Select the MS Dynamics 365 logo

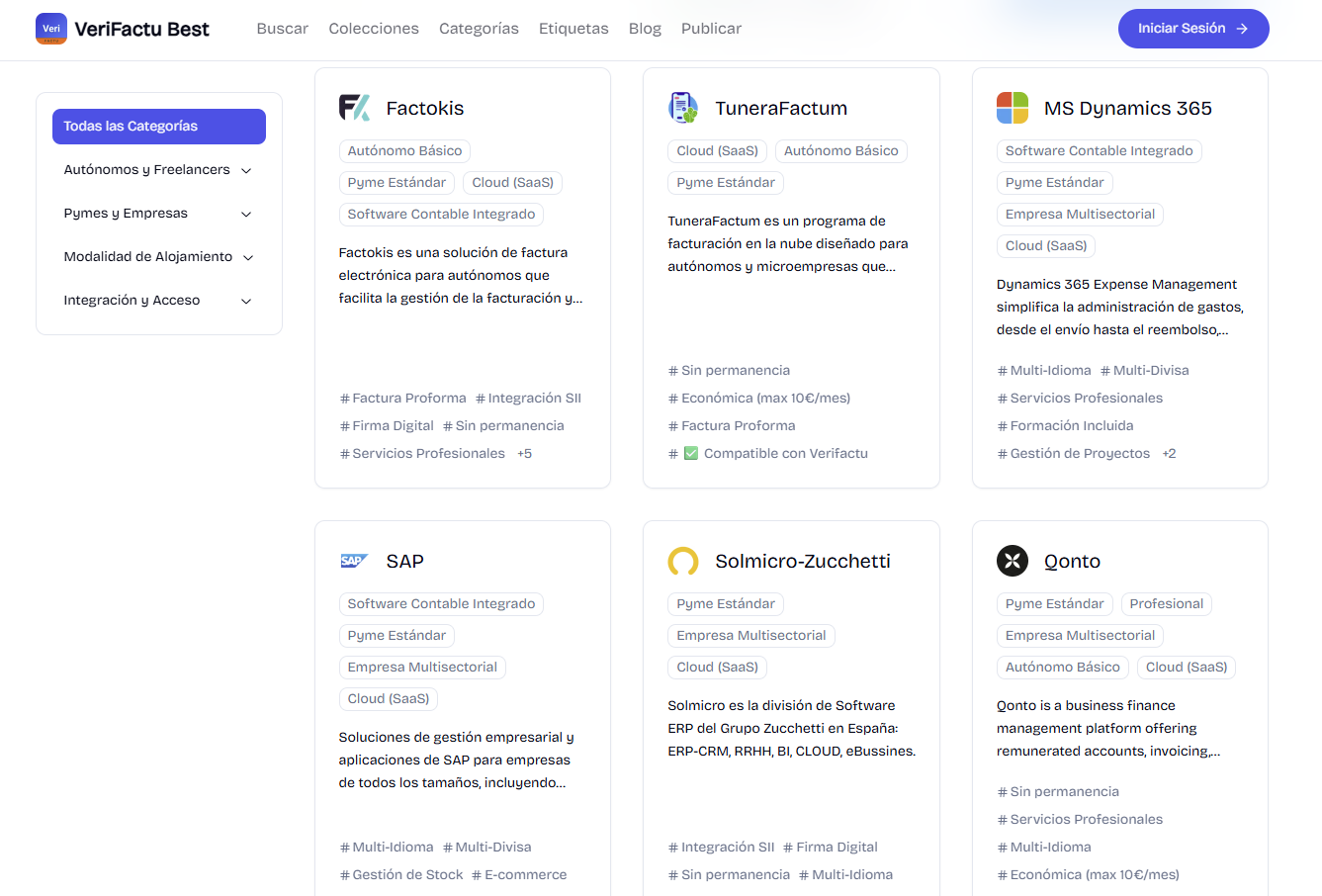tap(1013, 108)
